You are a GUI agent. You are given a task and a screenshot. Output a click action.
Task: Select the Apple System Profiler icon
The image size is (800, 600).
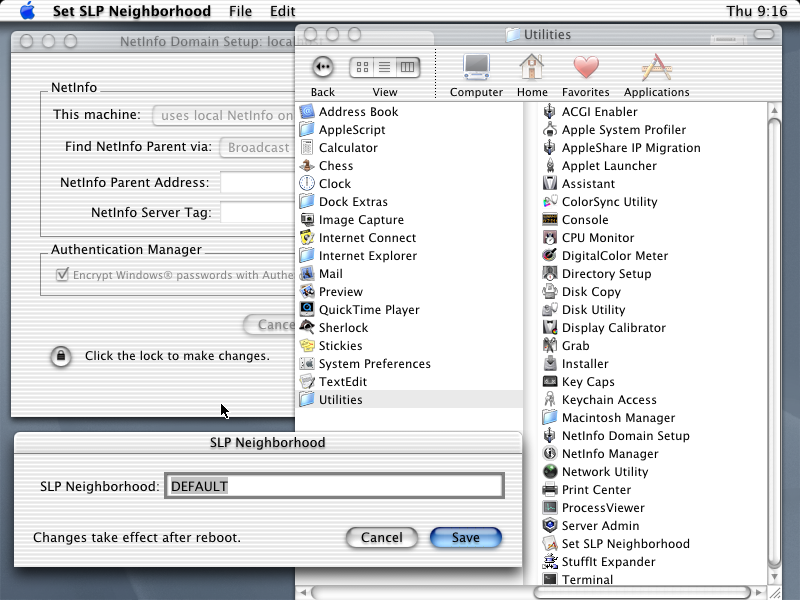(549, 129)
